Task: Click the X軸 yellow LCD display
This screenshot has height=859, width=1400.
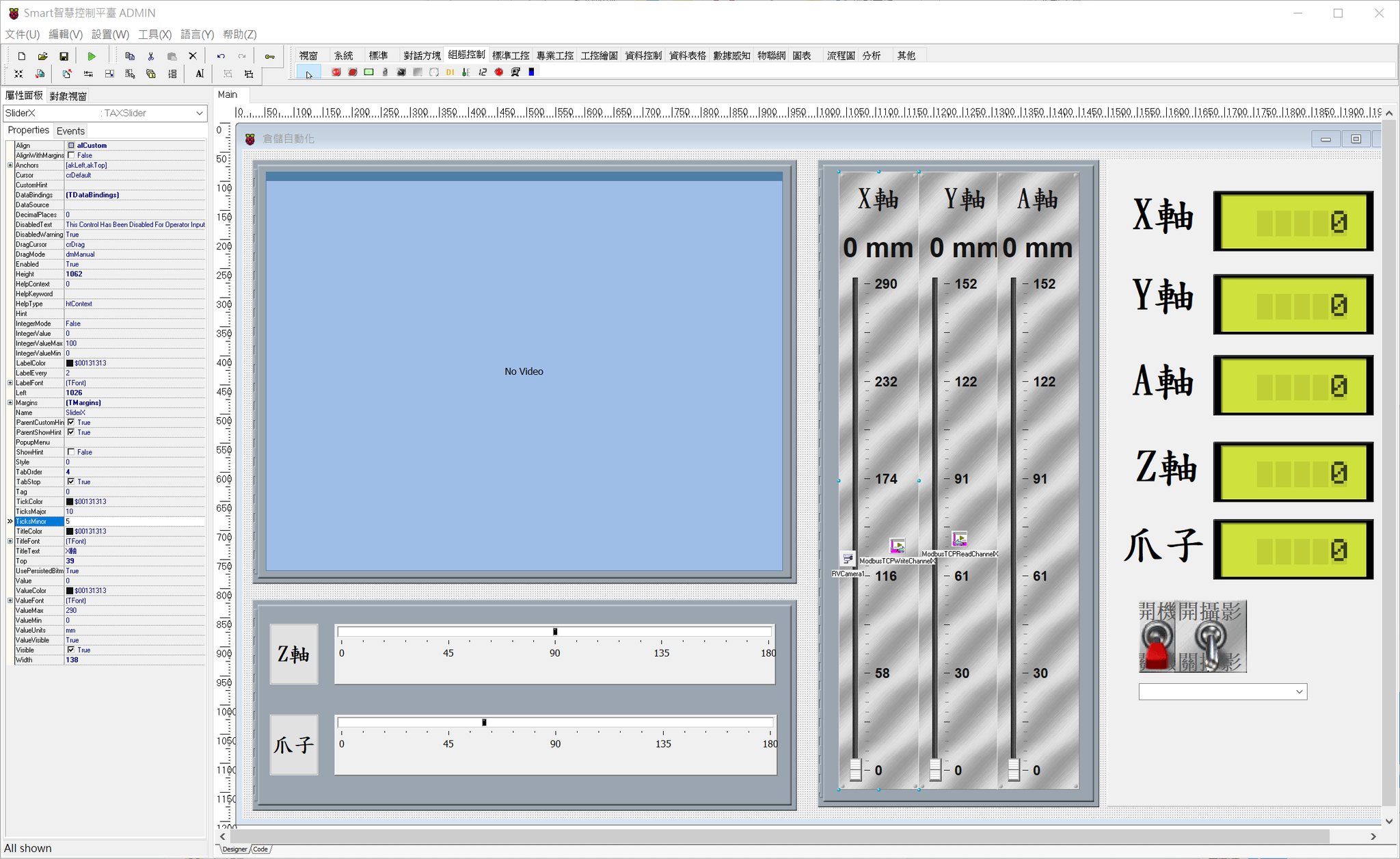Action: [x=1293, y=222]
